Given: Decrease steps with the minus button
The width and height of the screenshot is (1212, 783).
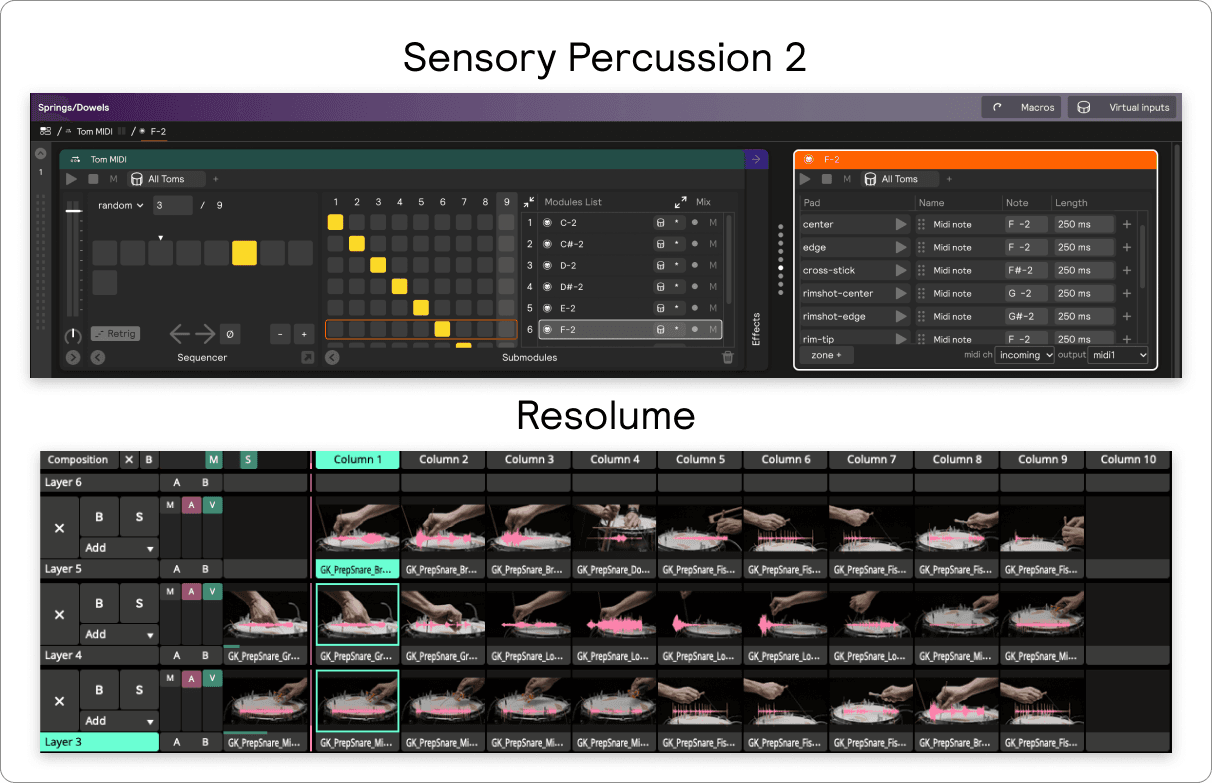Looking at the screenshot, I should [279, 334].
